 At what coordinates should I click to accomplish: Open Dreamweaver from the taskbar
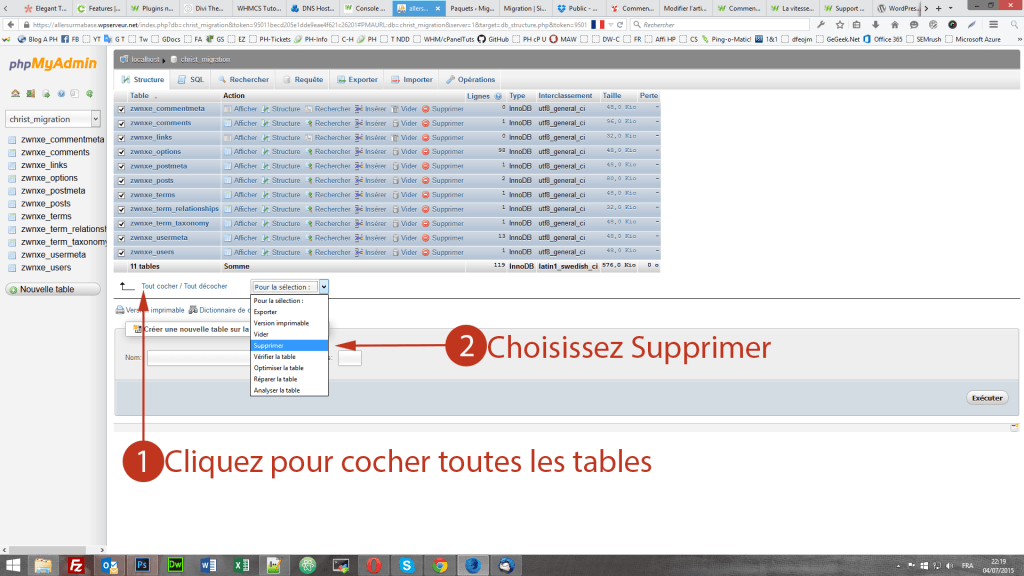coord(175,566)
